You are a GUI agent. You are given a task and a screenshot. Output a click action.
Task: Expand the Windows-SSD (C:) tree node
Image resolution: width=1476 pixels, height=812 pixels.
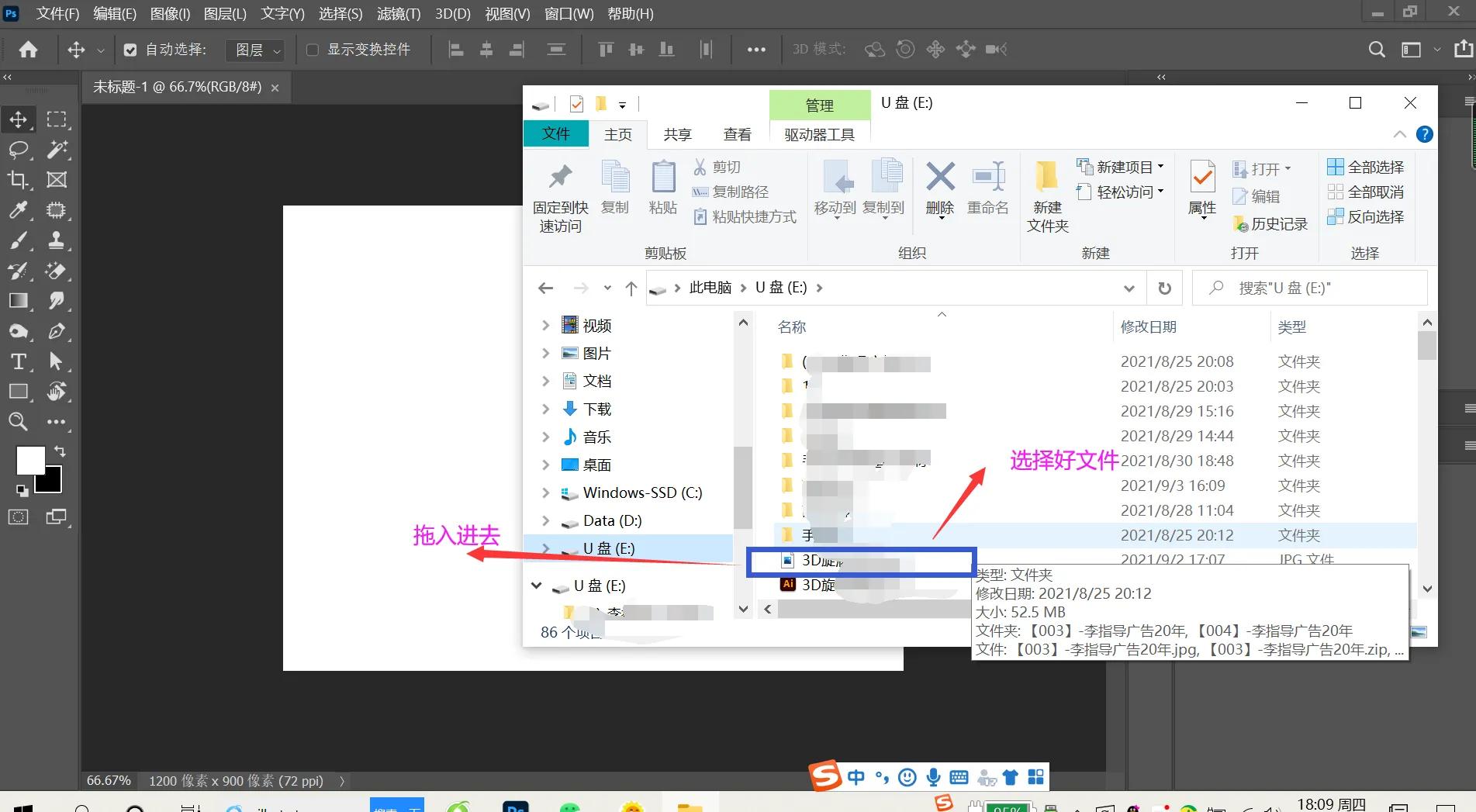point(545,492)
